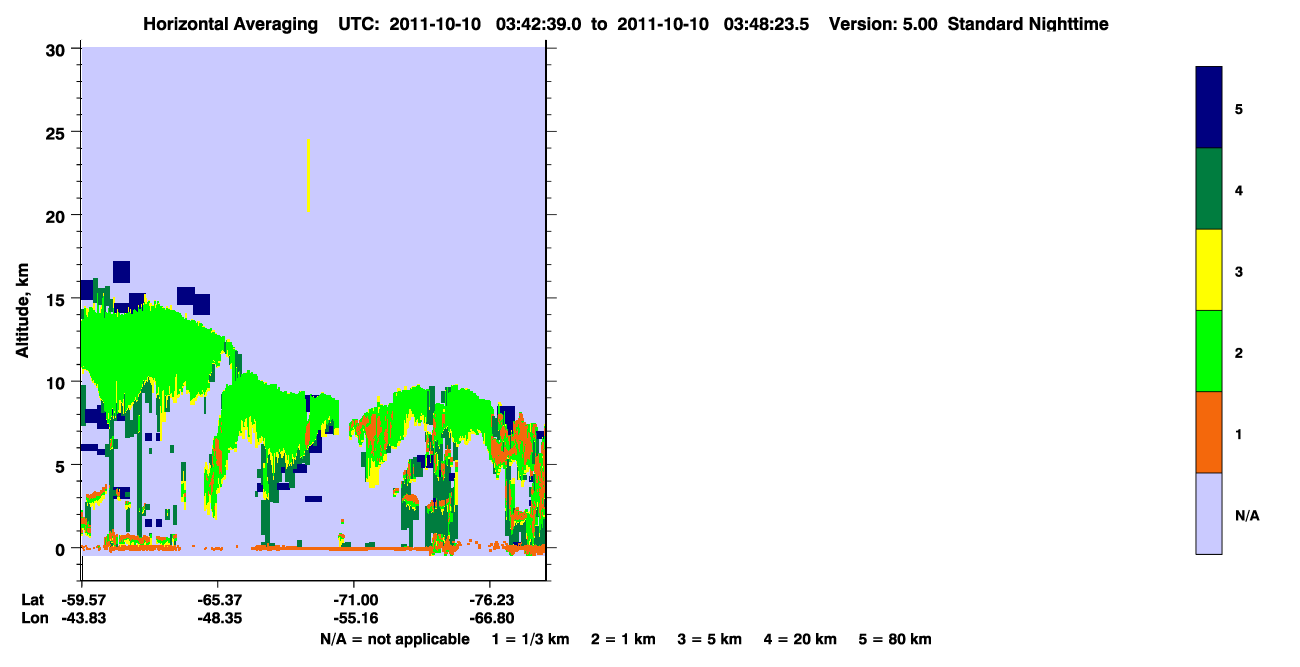
Task: Click the yellow level 3 legend swatch
Action: 1209,270
